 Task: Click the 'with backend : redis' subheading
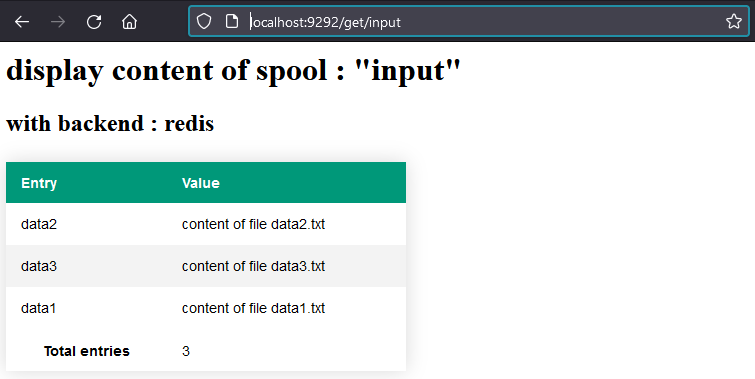coord(110,123)
